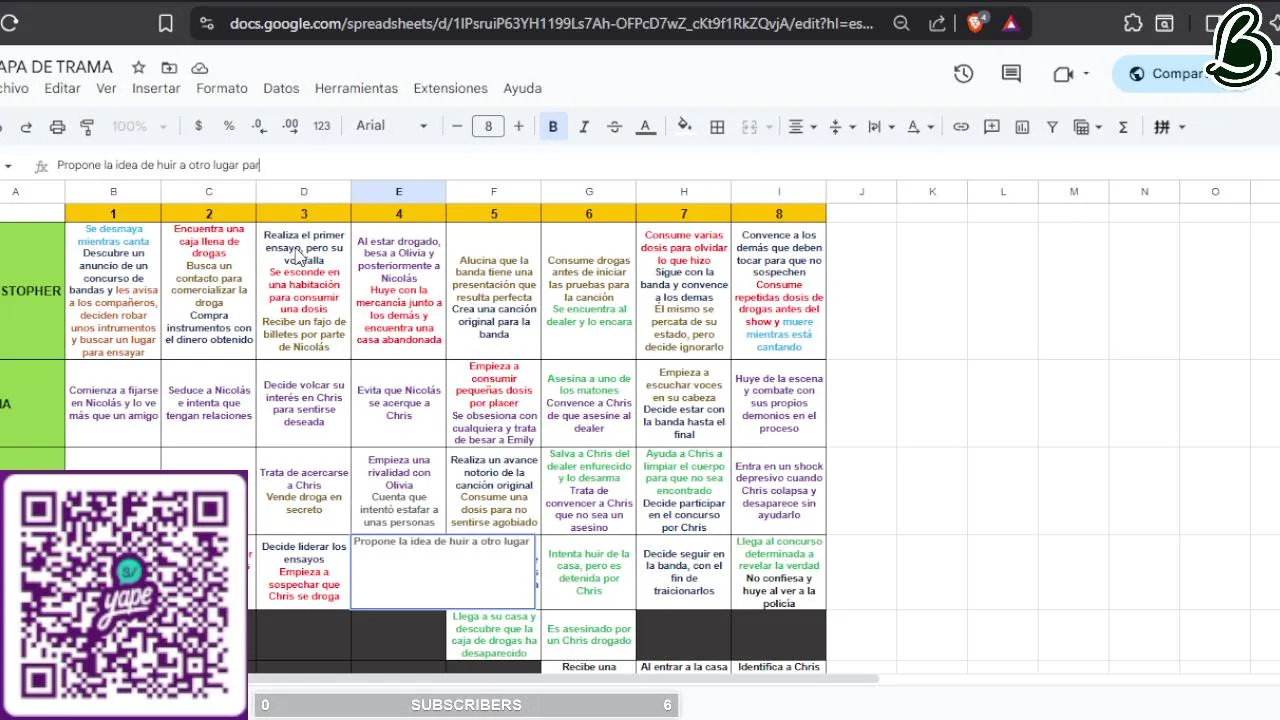
Task: Open the borders tool
Action: (x=717, y=127)
